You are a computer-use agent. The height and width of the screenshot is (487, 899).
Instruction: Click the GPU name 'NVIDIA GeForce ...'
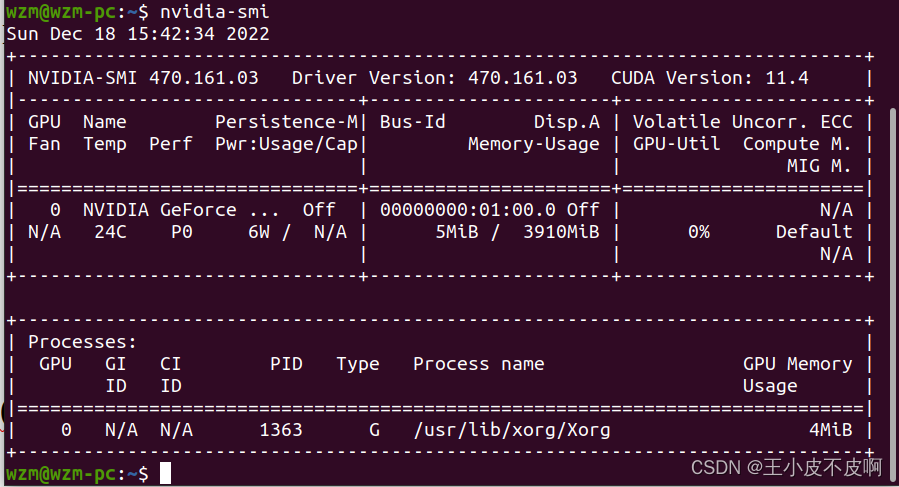[181, 210]
